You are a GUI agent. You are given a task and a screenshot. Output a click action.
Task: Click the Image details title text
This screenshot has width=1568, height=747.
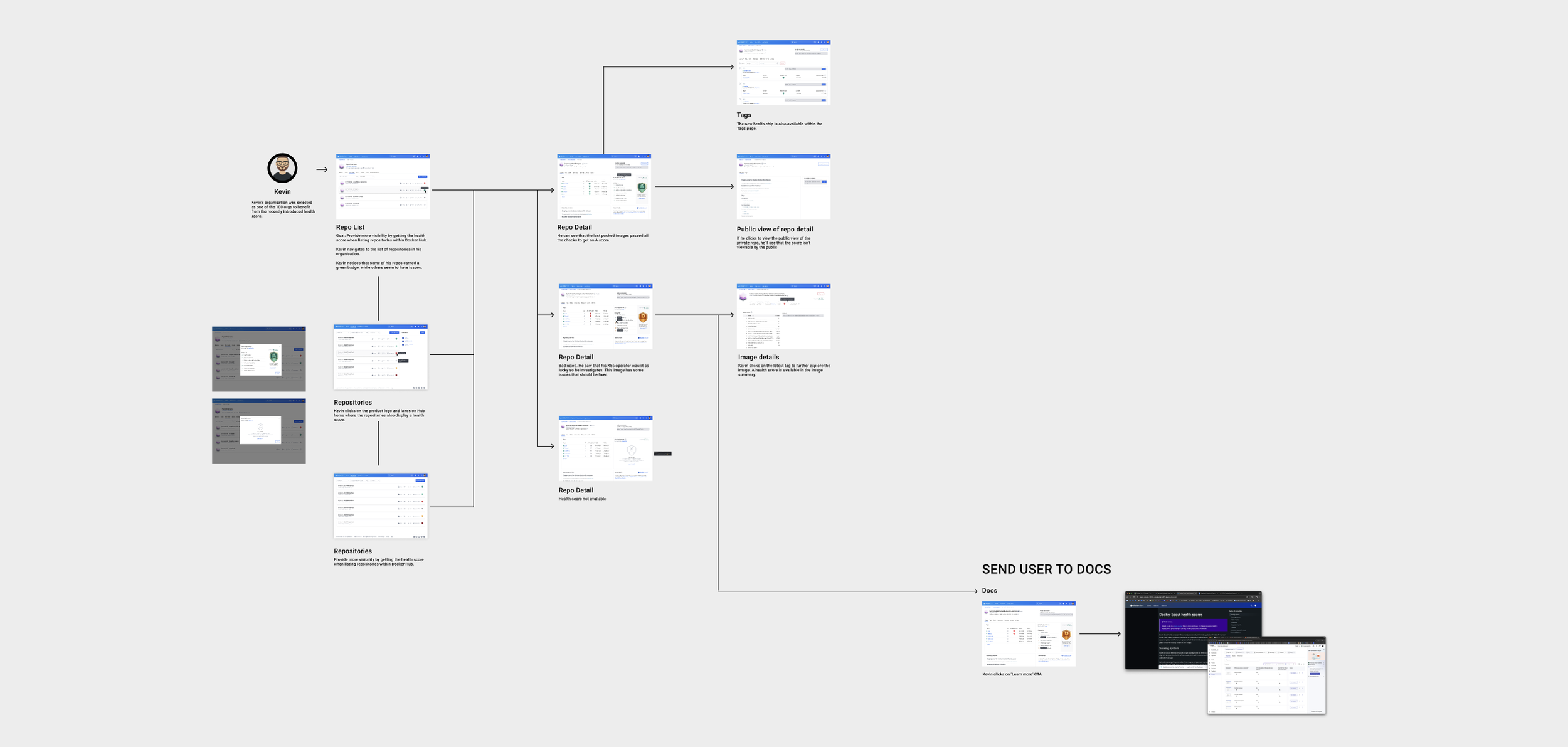tap(758, 358)
